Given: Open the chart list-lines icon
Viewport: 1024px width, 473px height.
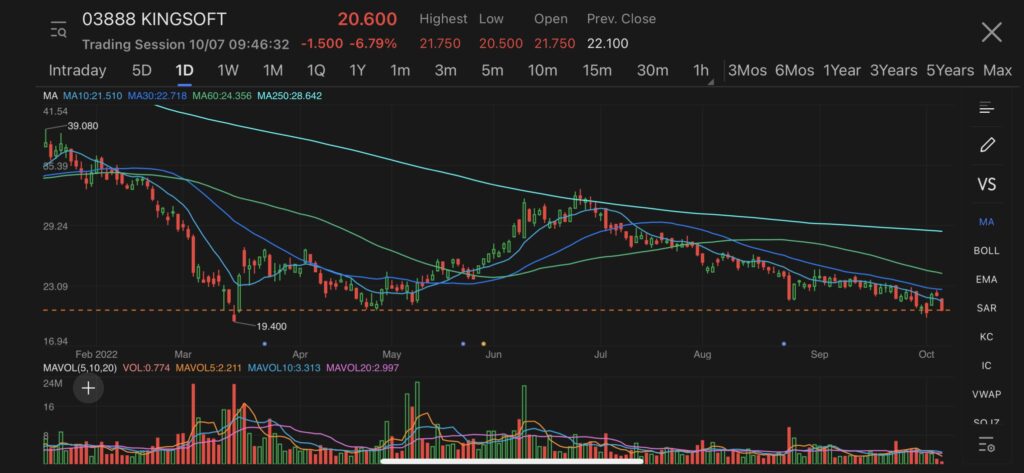Looking at the screenshot, I should [x=986, y=108].
